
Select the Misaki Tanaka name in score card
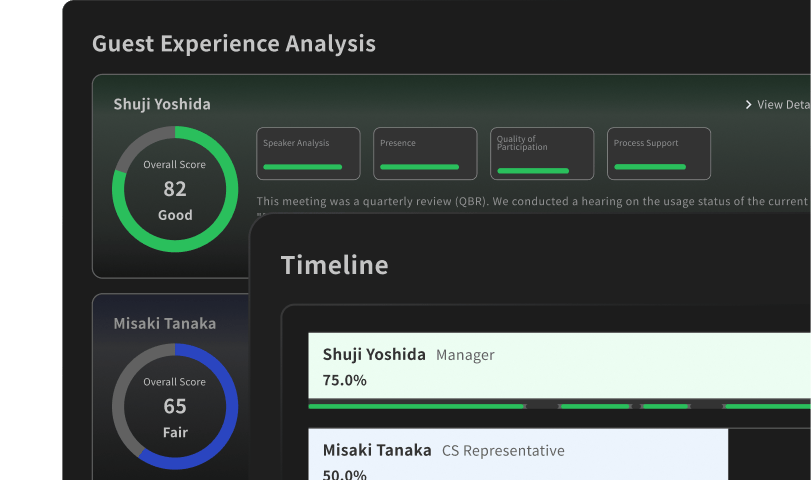[x=164, y=323]
